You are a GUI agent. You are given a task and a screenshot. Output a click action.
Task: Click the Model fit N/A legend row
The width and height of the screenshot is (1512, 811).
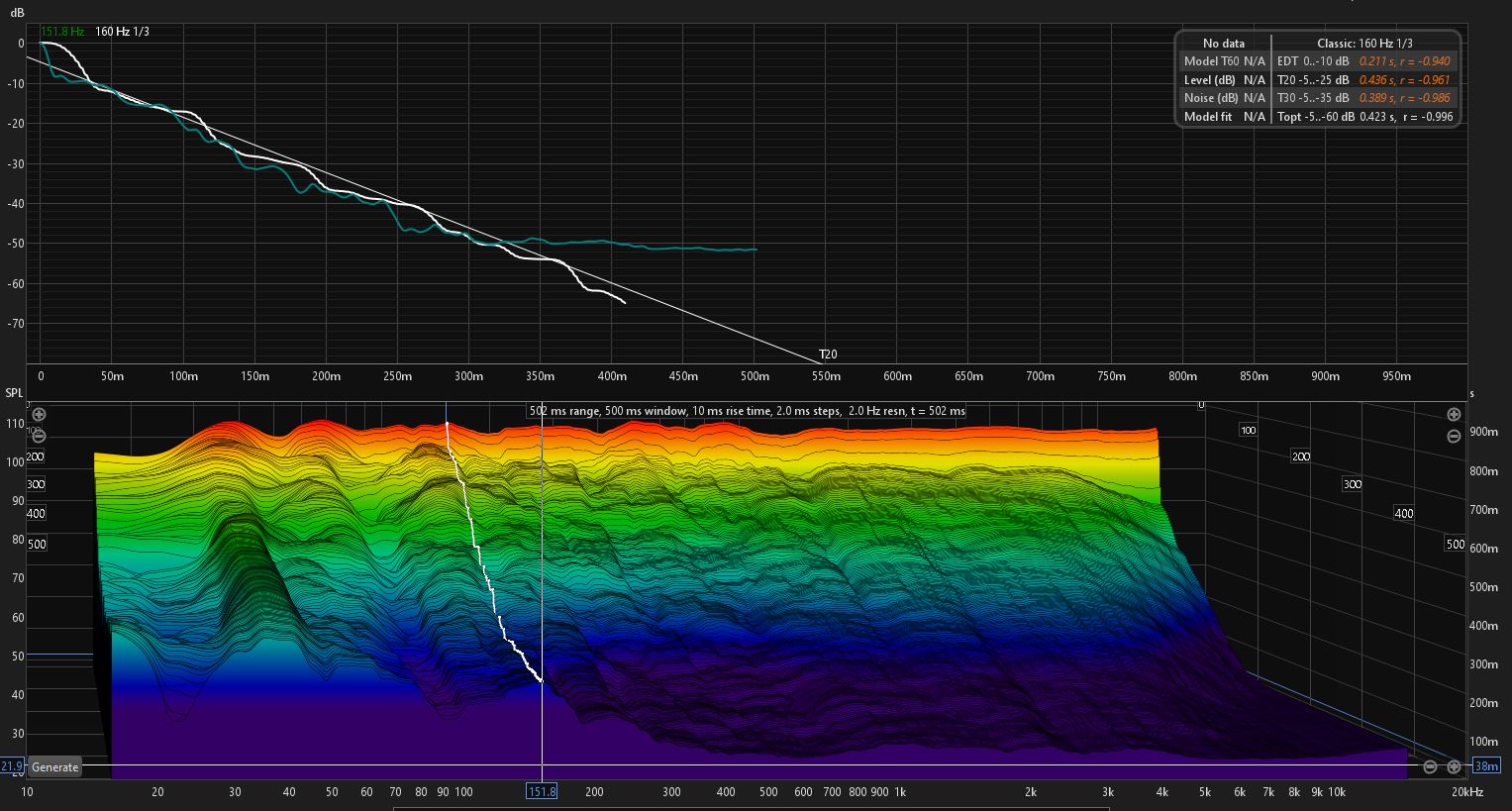click(1224, 117)
